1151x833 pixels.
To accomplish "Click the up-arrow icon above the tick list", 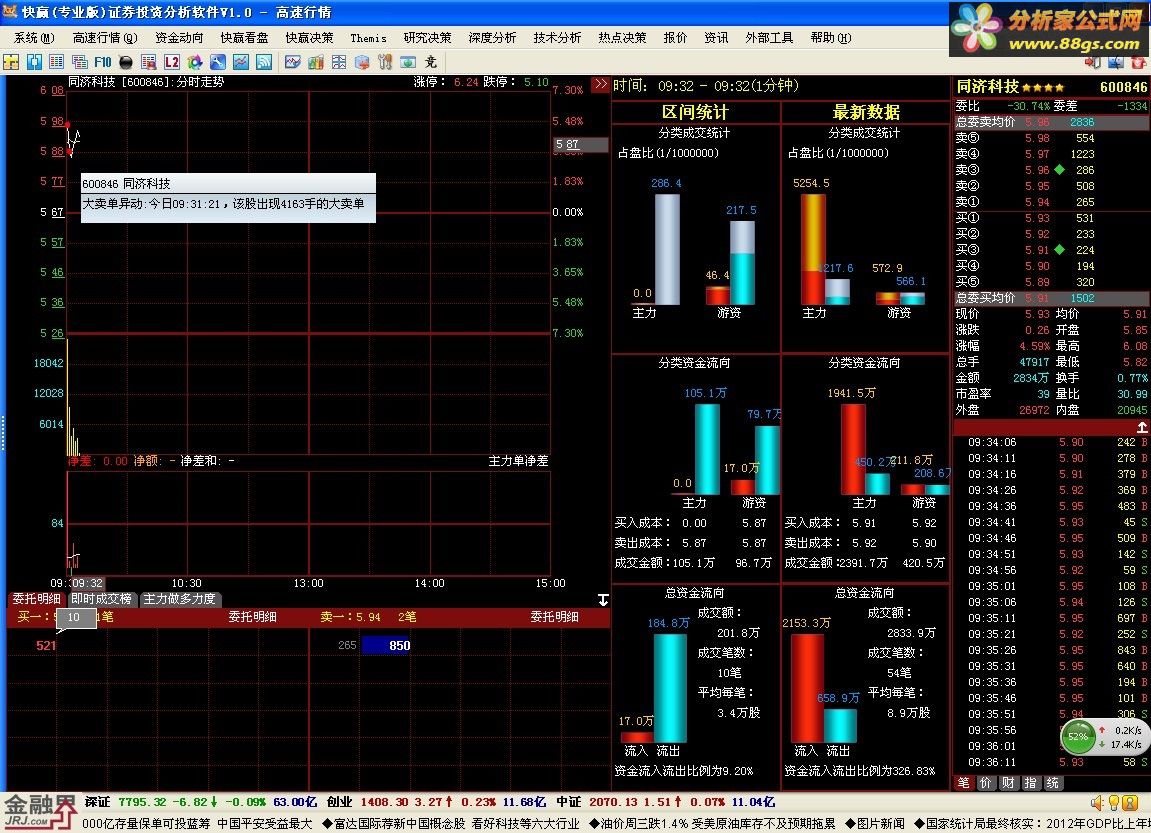I will point(1141,427).
